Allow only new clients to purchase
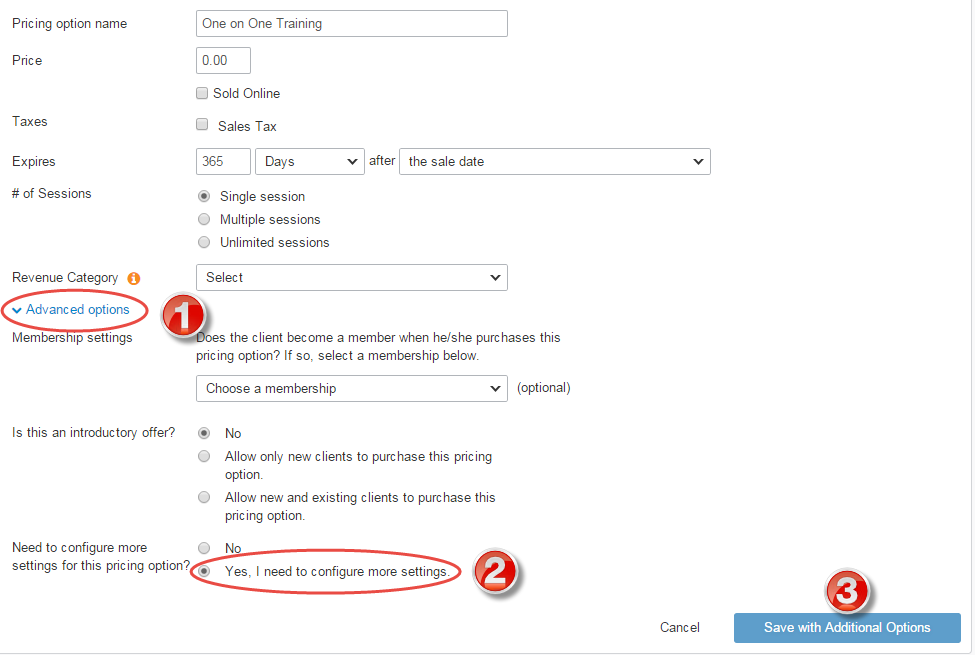The height and width of the screenshot is (655, 975). [x=204, y=456]
